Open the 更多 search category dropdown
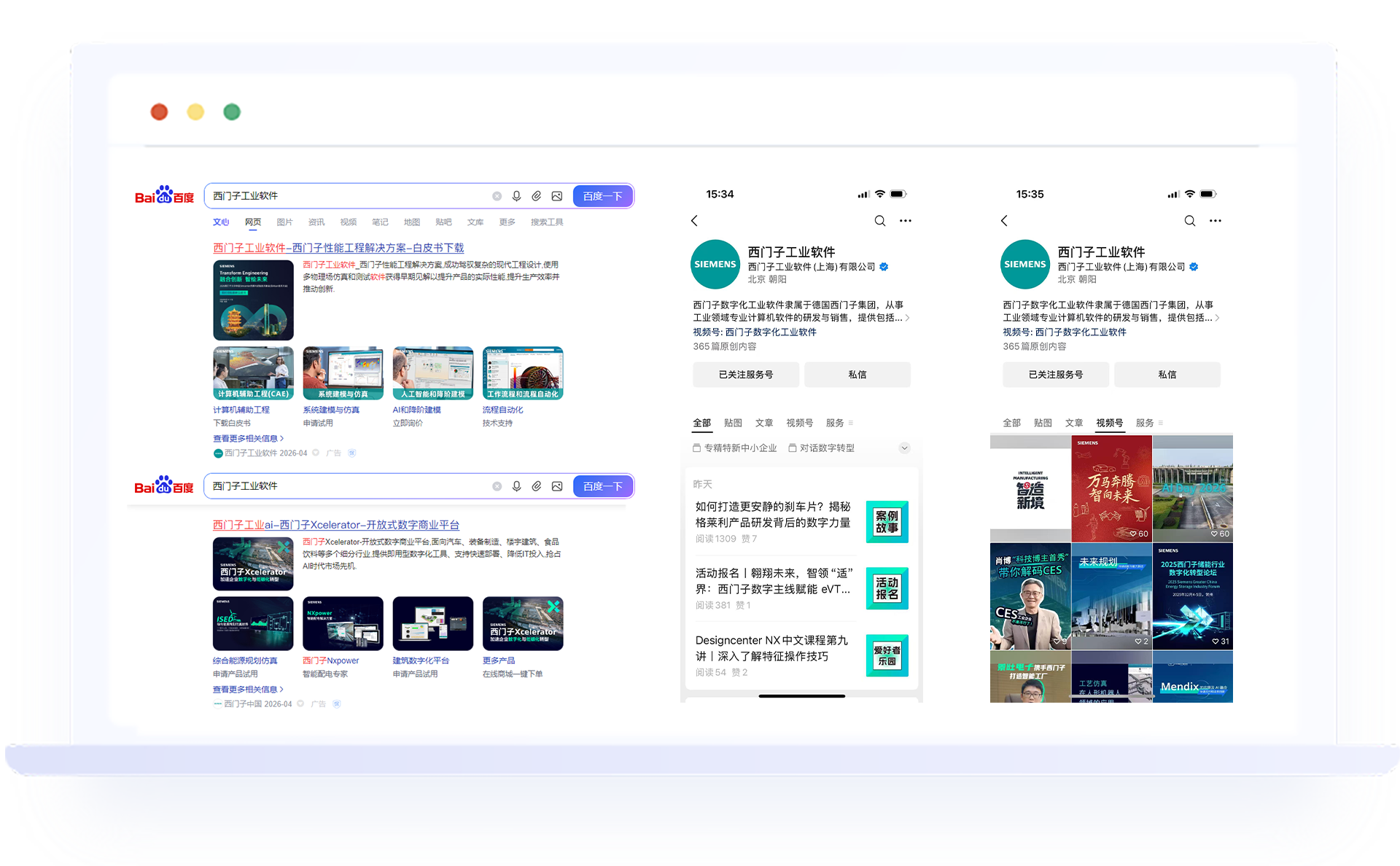1400x866 pixels. point(507,222)
